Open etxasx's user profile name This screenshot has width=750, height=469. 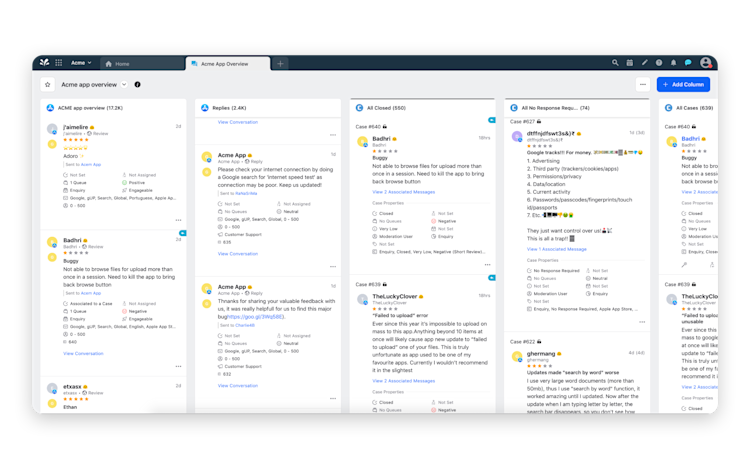[x=72, y=387]
